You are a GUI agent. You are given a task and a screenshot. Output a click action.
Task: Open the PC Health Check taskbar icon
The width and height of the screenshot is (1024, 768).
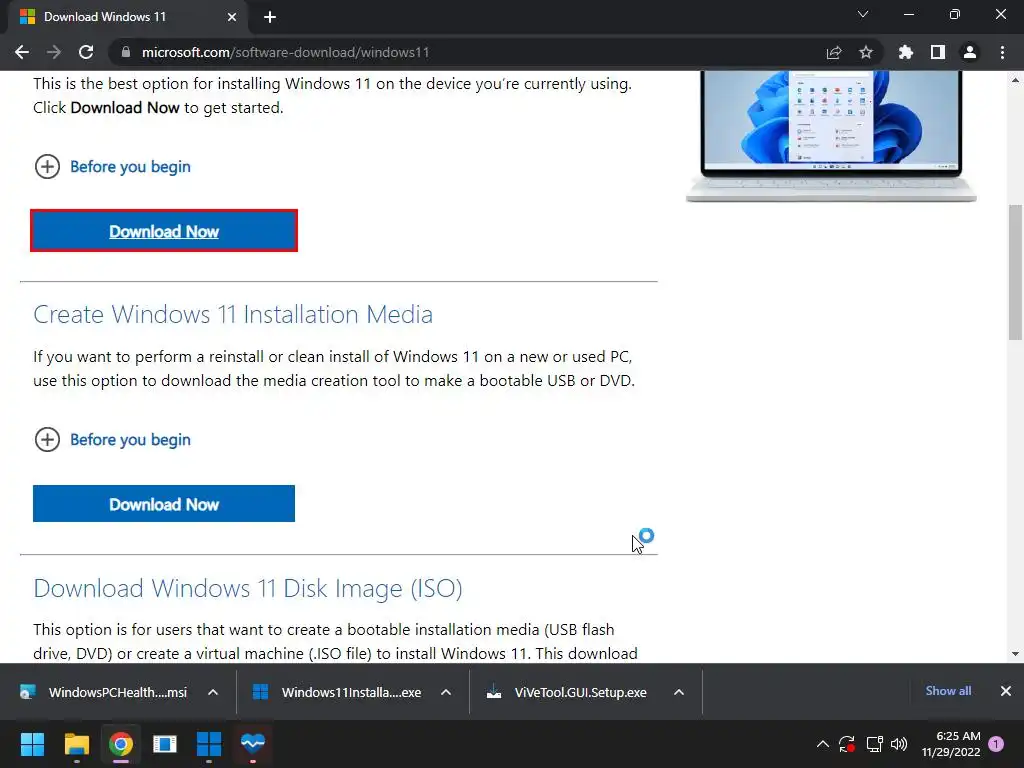(253, 744)
